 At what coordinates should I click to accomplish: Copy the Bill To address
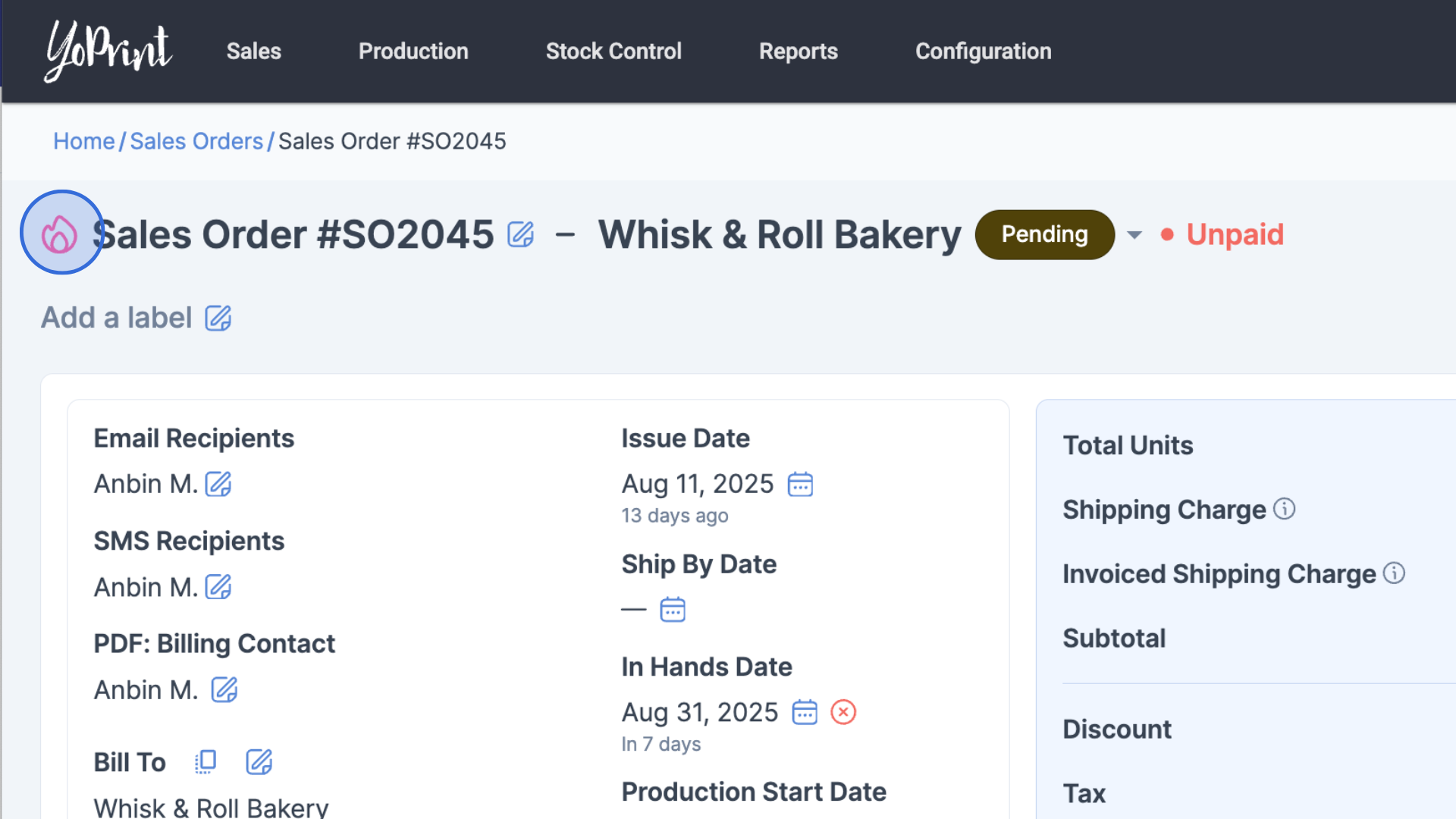[206, 762]
